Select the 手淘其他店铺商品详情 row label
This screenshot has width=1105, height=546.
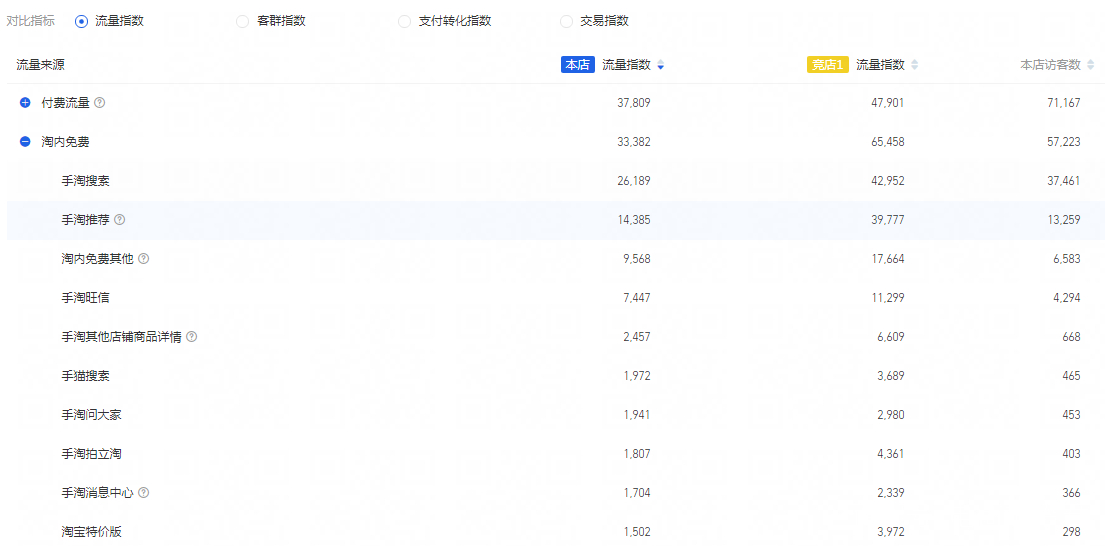(x=121, y=337)
